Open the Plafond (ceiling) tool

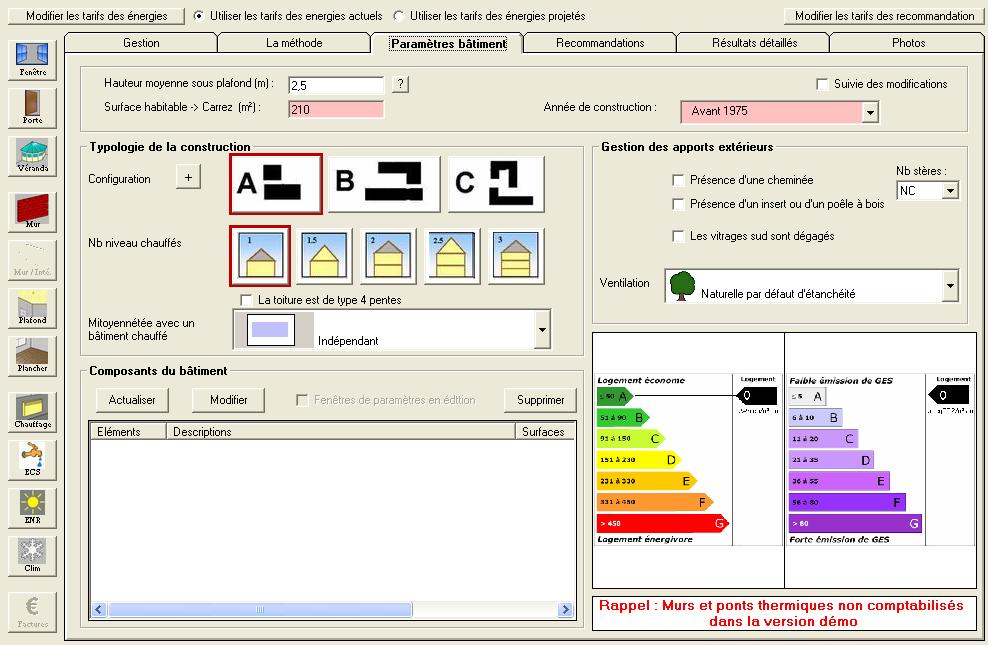tap(32, 307)
